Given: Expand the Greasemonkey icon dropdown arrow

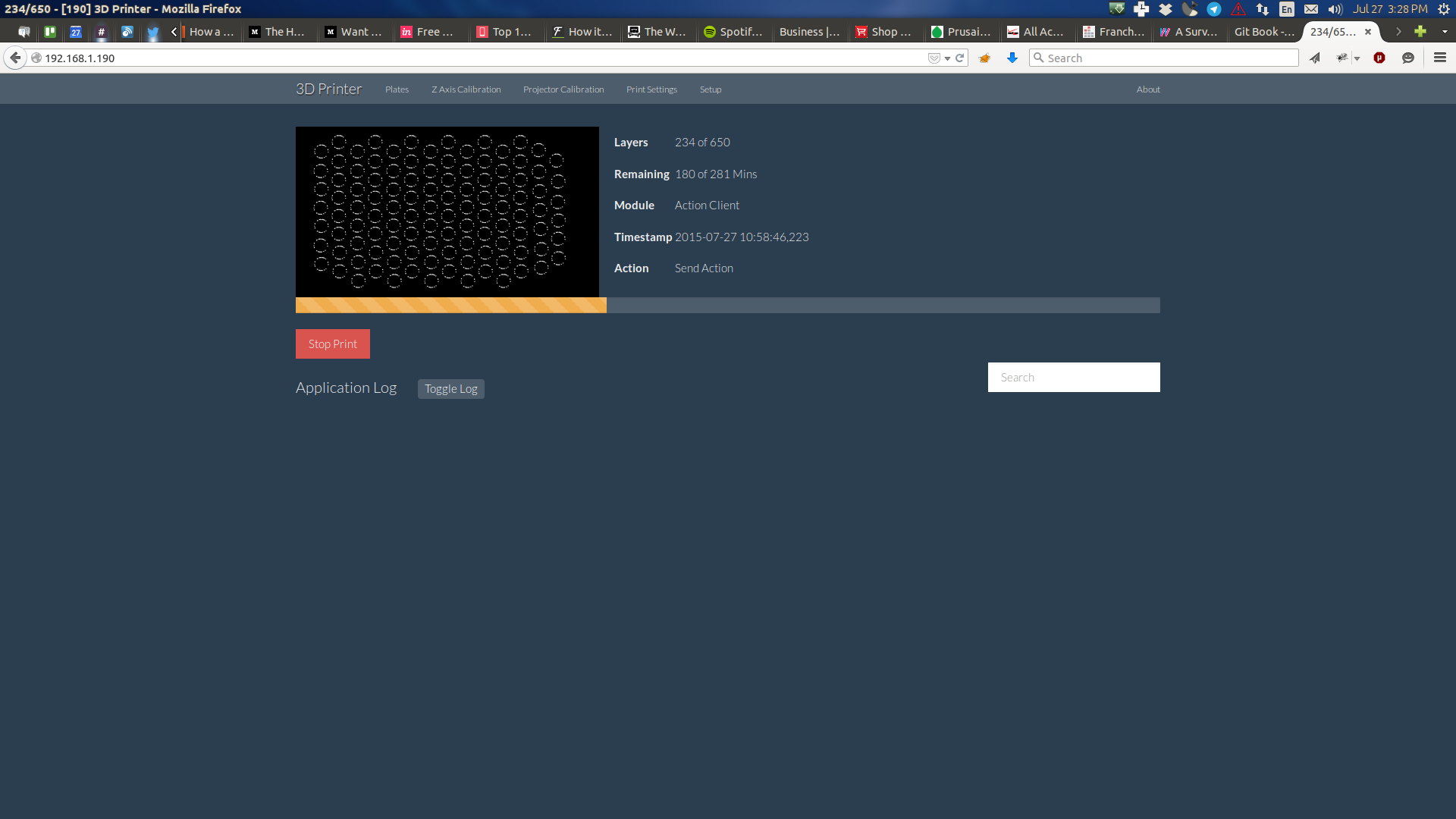Looking at the screenshot, I should coord(1357,58).
